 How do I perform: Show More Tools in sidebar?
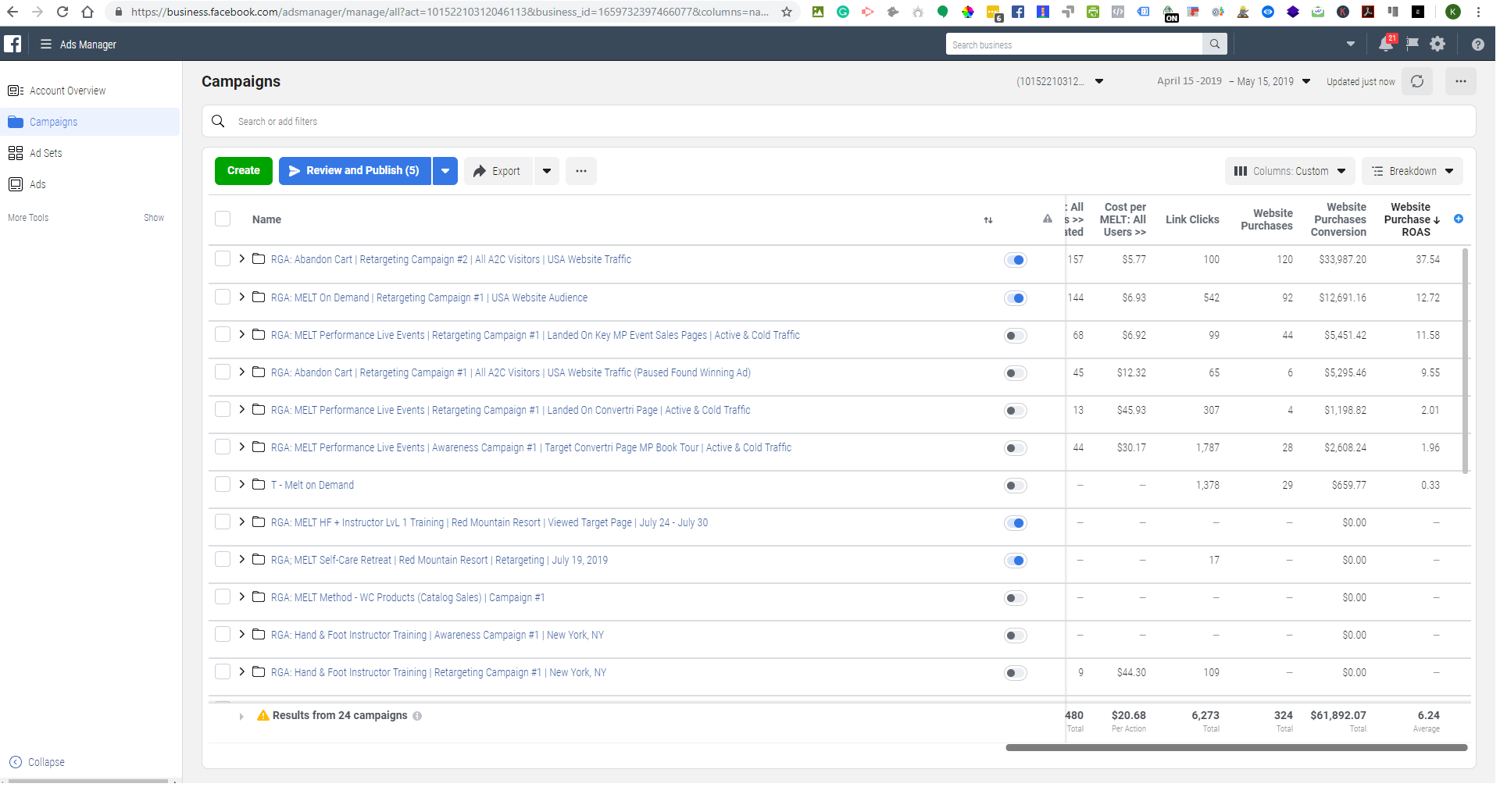pos(154,218)
